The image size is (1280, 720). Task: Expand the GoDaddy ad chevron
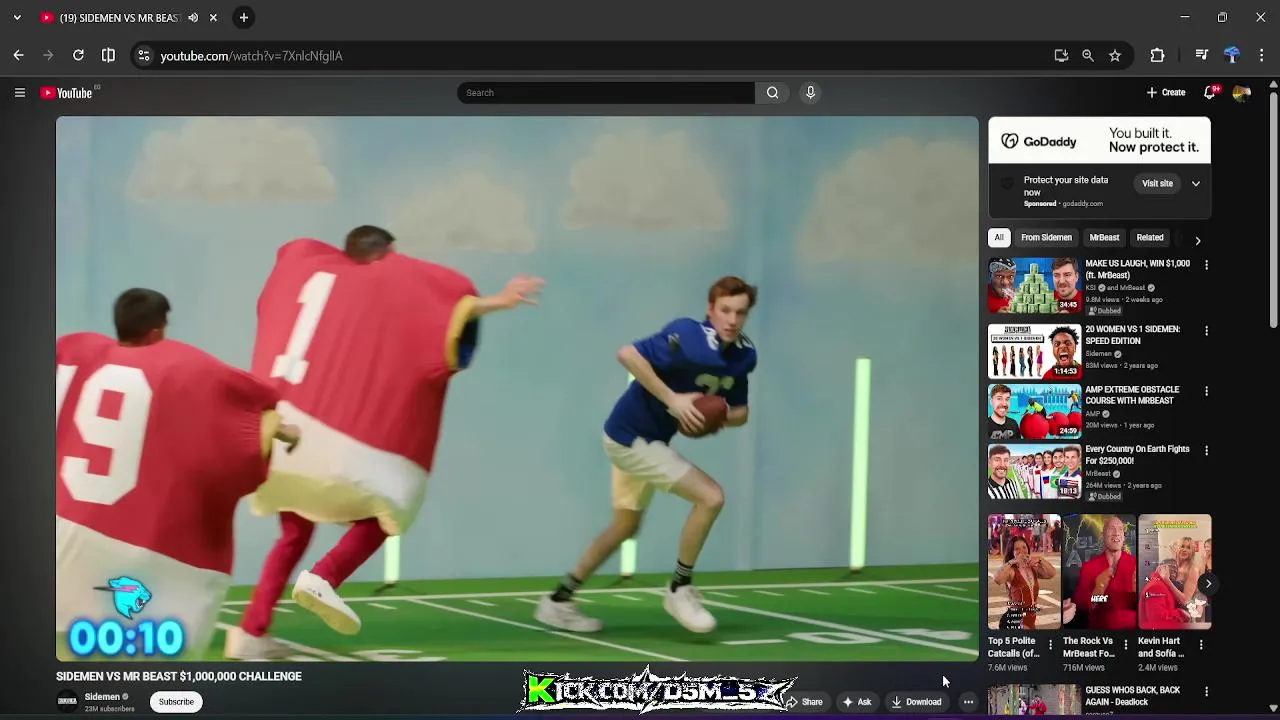tap(1195, 184)
